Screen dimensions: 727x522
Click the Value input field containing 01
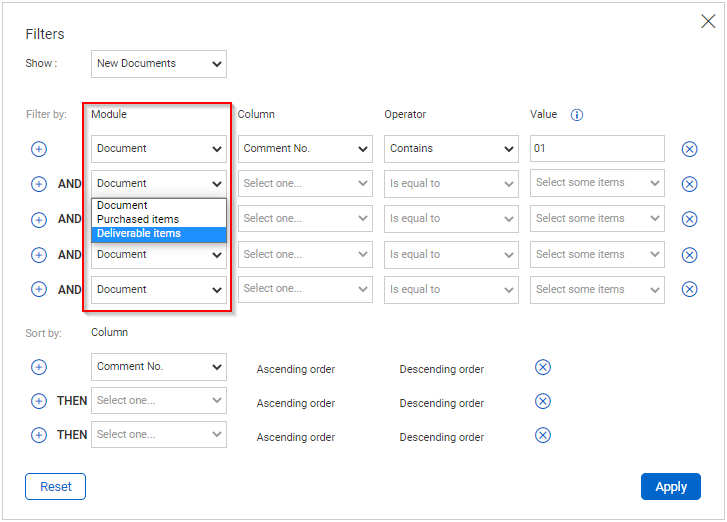coord(596,149)
